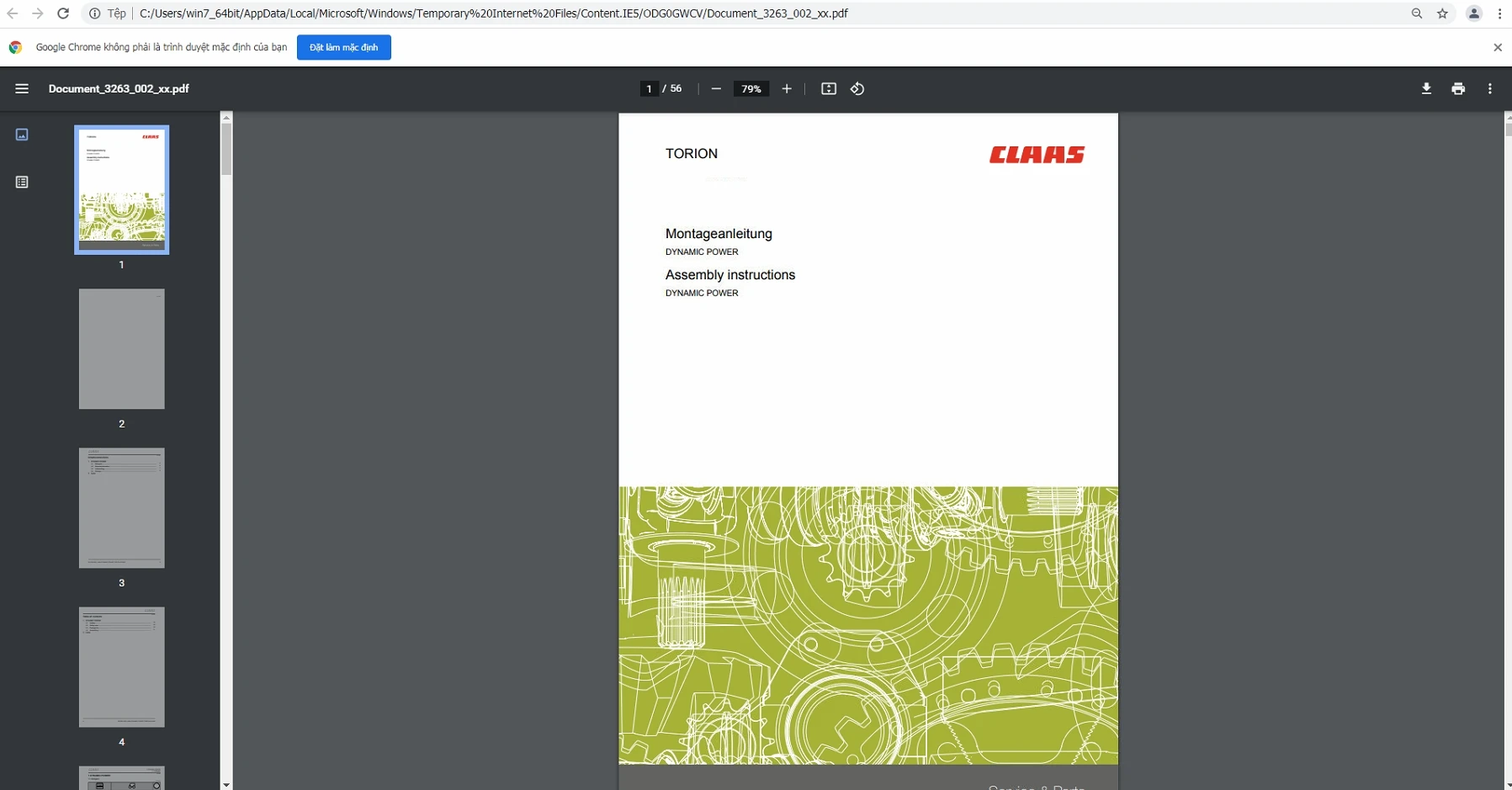Edit the current page number field
The height and width of the screenshot is (790, 1512).
649,88
